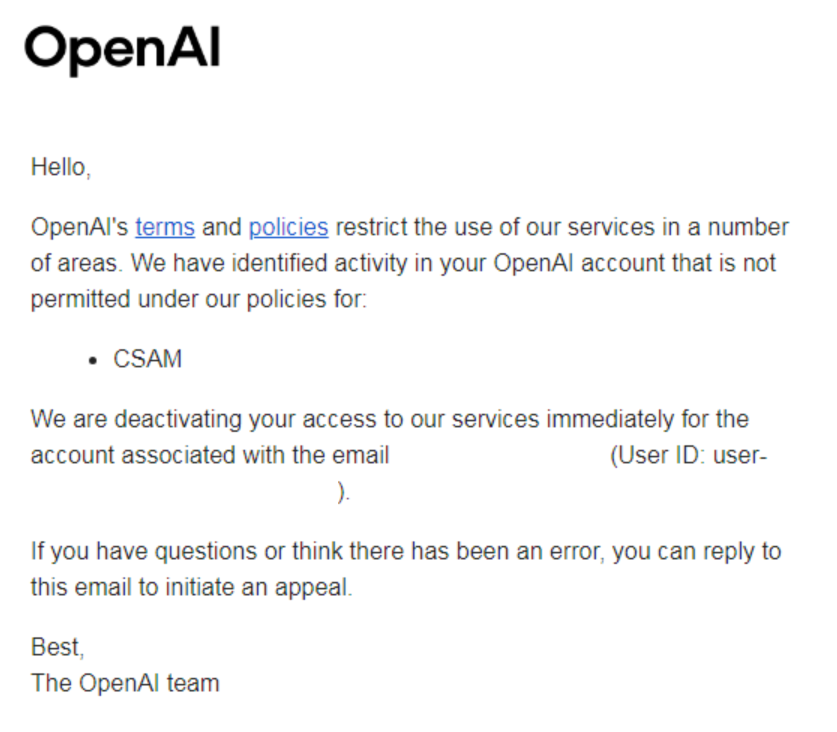Select the "CSAM" bullet list item
Viewport: 837px width, 732px height.
click(148, 359)
